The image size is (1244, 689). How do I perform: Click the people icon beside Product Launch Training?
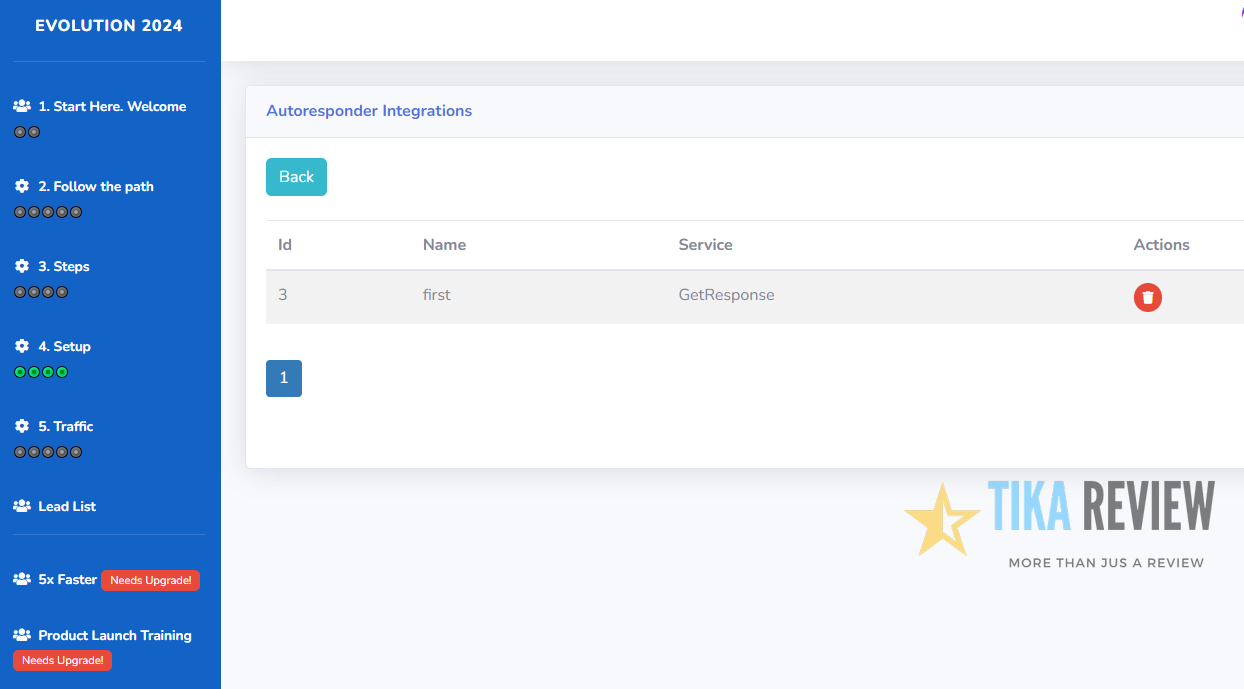(x=22, y=635)
